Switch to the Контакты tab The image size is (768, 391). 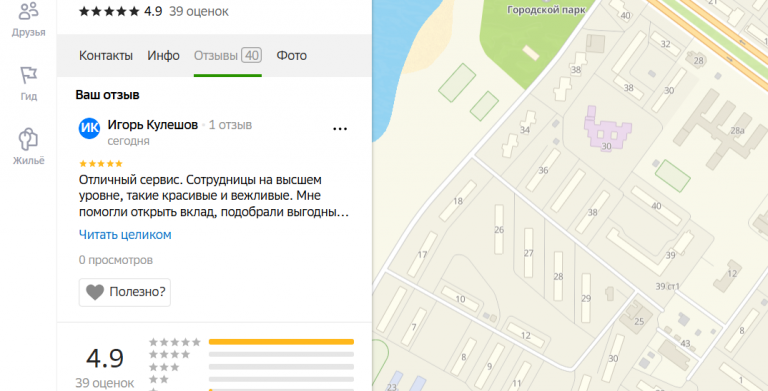pyautogui.click(x=106, y=55)
